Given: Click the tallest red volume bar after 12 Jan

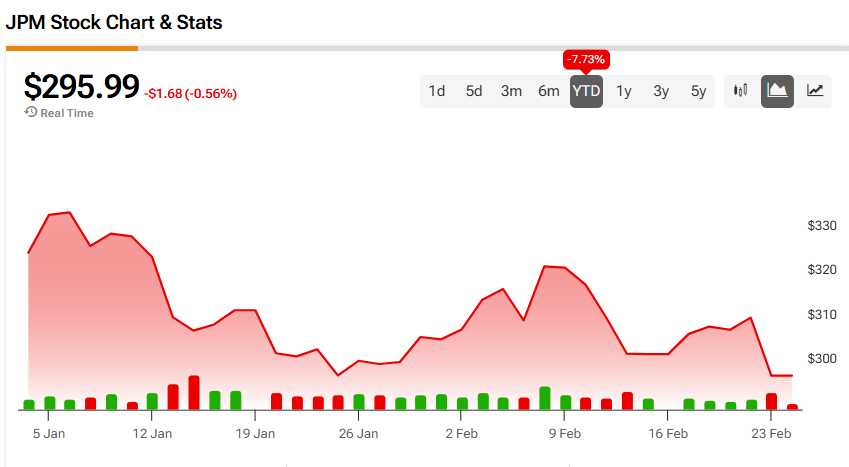Looking at the screenshot, I should click(x=194, y=392).
